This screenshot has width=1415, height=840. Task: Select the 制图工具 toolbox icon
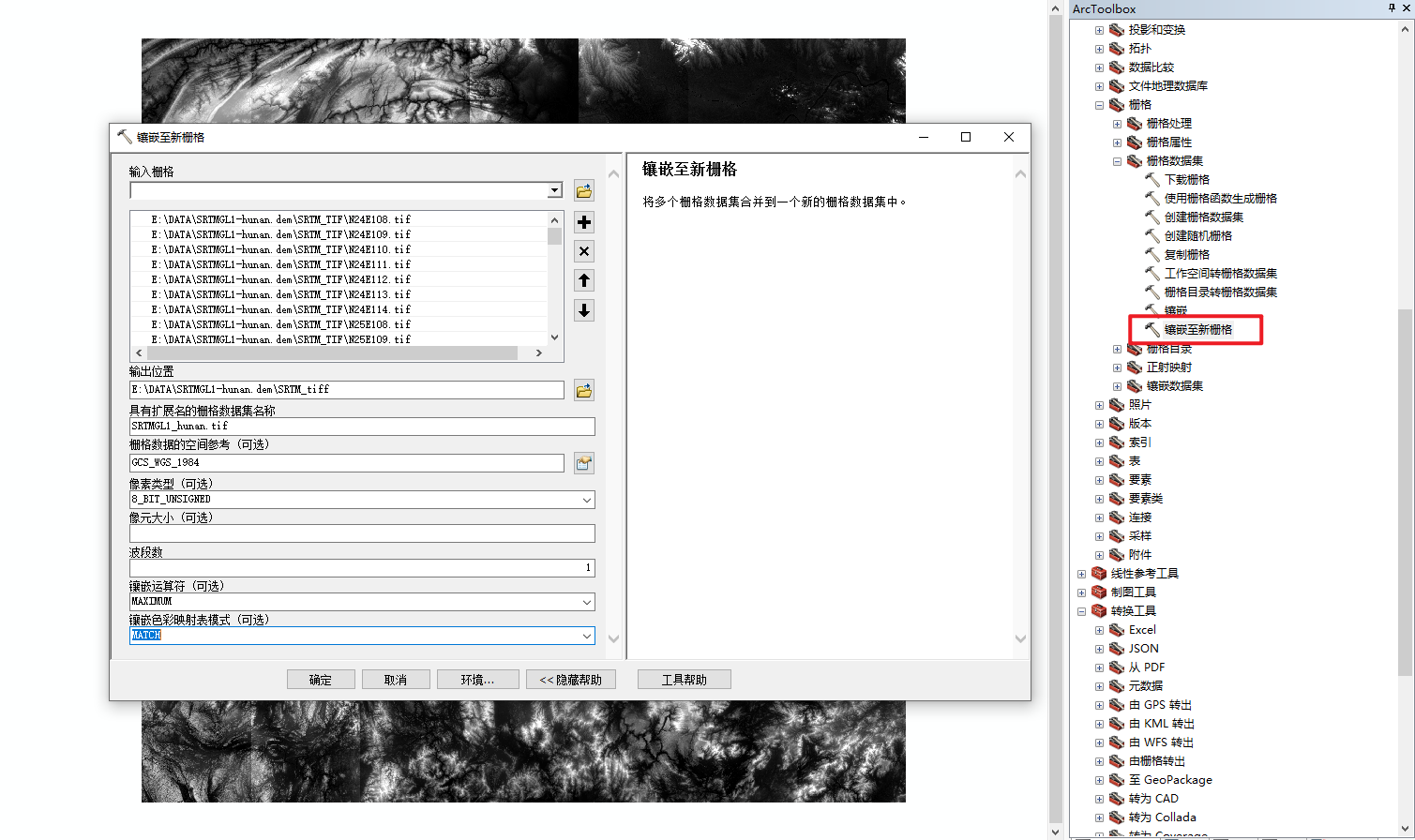pos(1099,592)
